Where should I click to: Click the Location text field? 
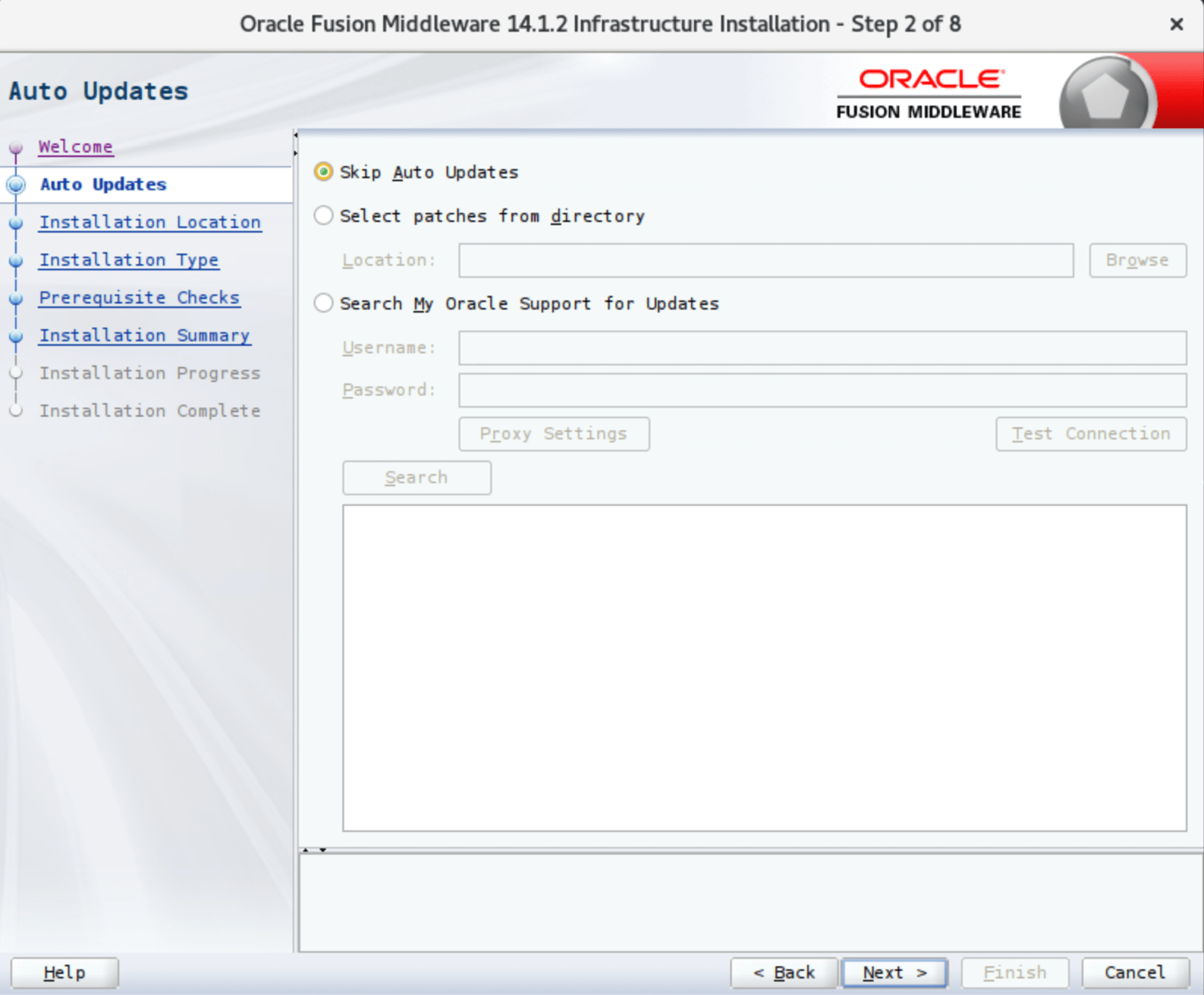coord(765,260)
